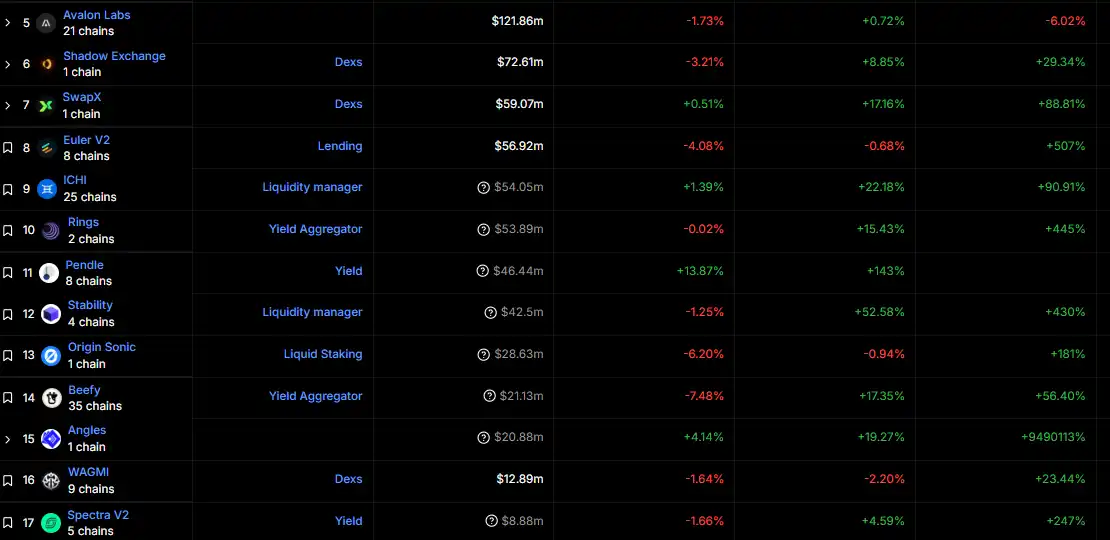Image resolution: width=1110 pixels, height=540 pixels.
Task: Open the Origin Sonic protocol page
Action: [102, 347]
